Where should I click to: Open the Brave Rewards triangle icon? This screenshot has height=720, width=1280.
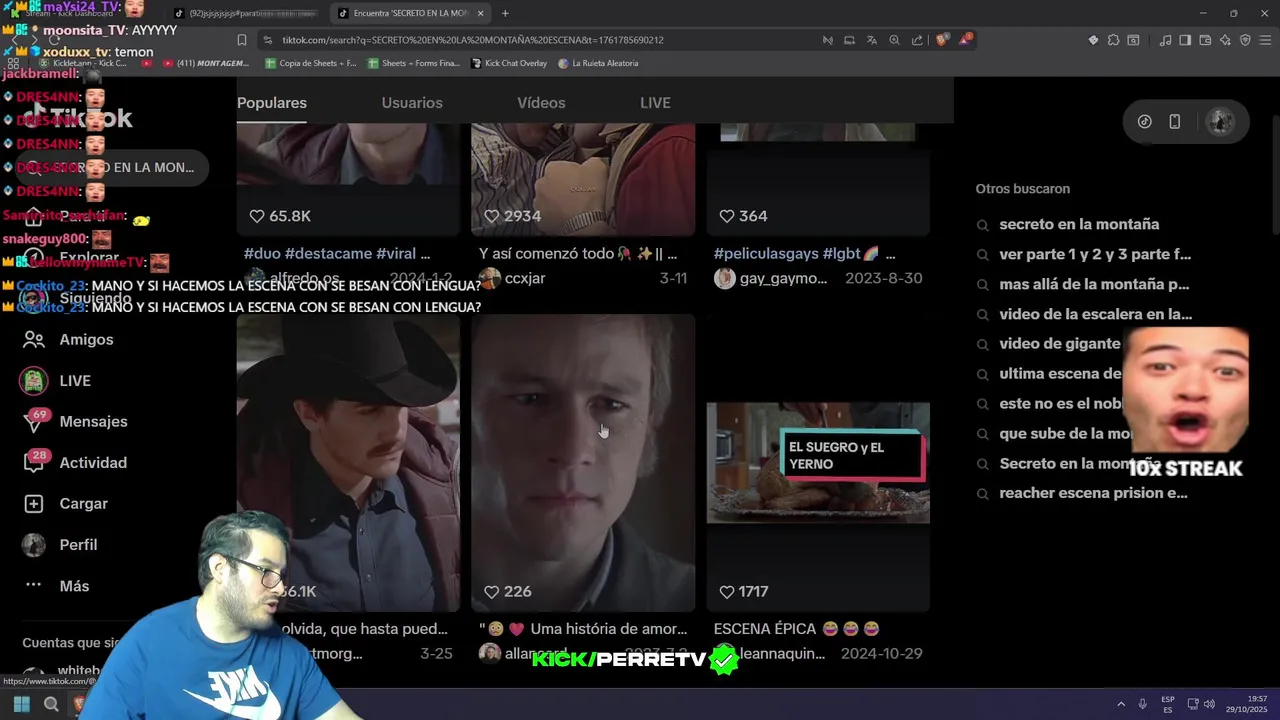click(965, 40)
